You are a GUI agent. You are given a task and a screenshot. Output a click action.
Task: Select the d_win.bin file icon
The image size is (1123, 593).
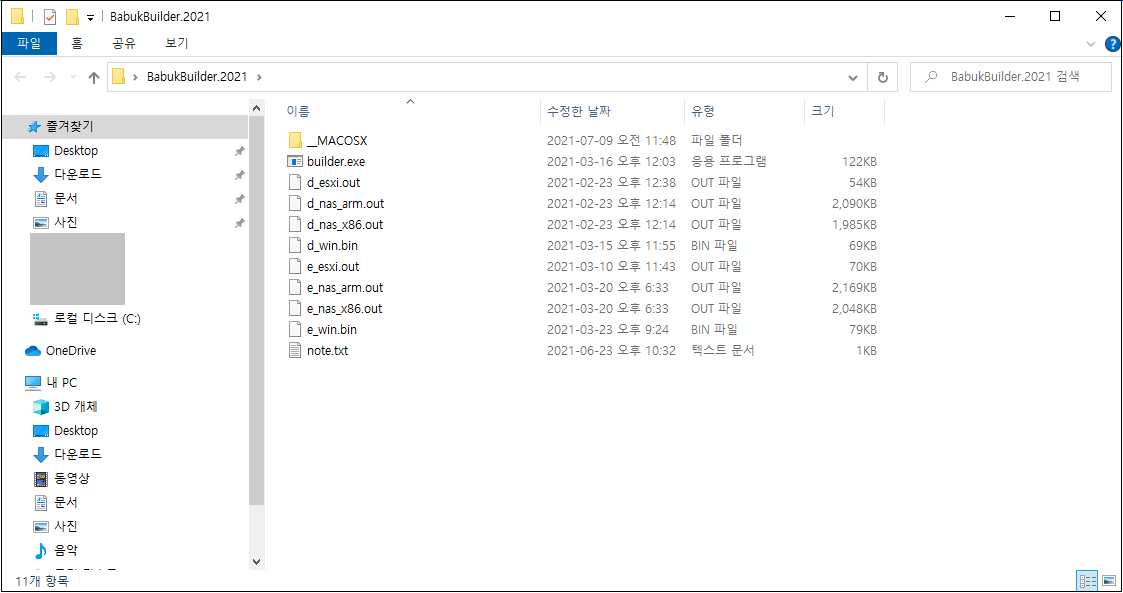point(295,246)
